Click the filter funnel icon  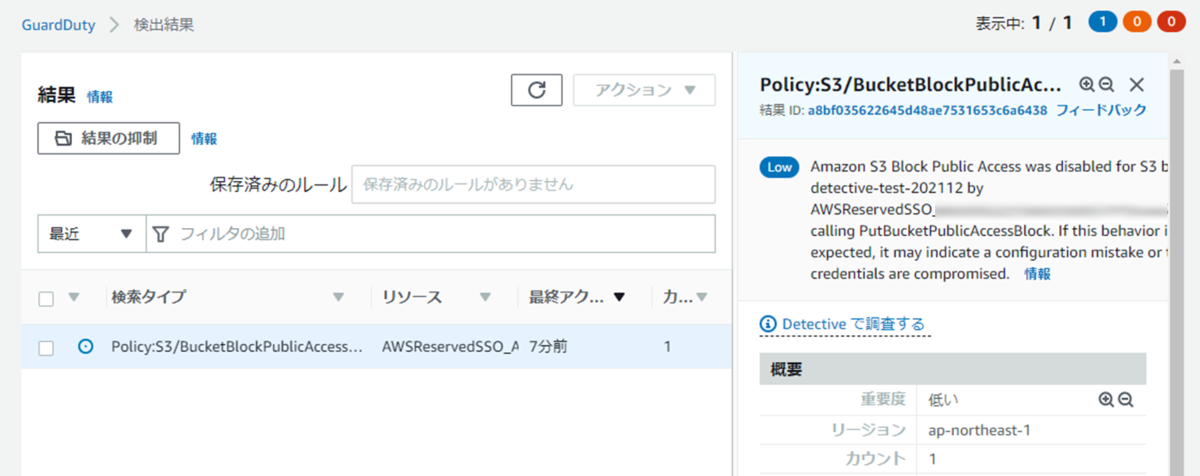click(x=160, y=233)
